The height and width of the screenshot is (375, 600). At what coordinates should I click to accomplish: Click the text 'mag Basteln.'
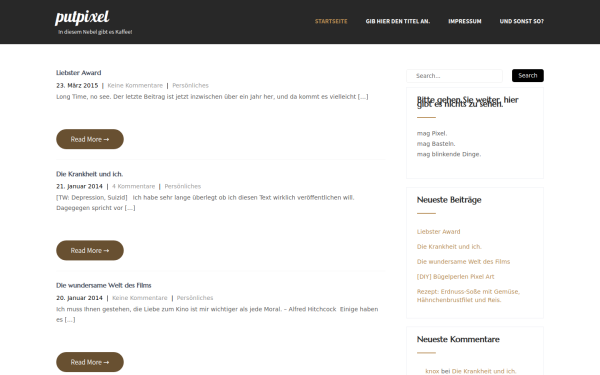pos(436,144)
